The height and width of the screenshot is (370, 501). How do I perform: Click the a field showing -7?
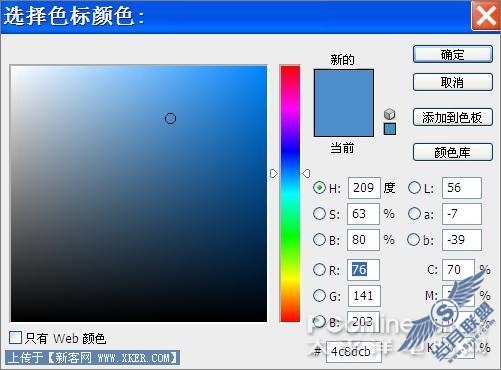point(462,214)
